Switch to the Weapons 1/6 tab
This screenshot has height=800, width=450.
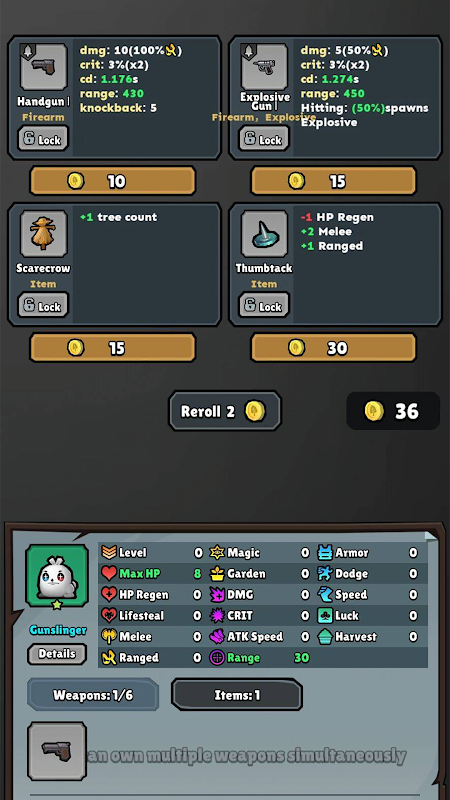pyautogui.click(x=93, y=694)
